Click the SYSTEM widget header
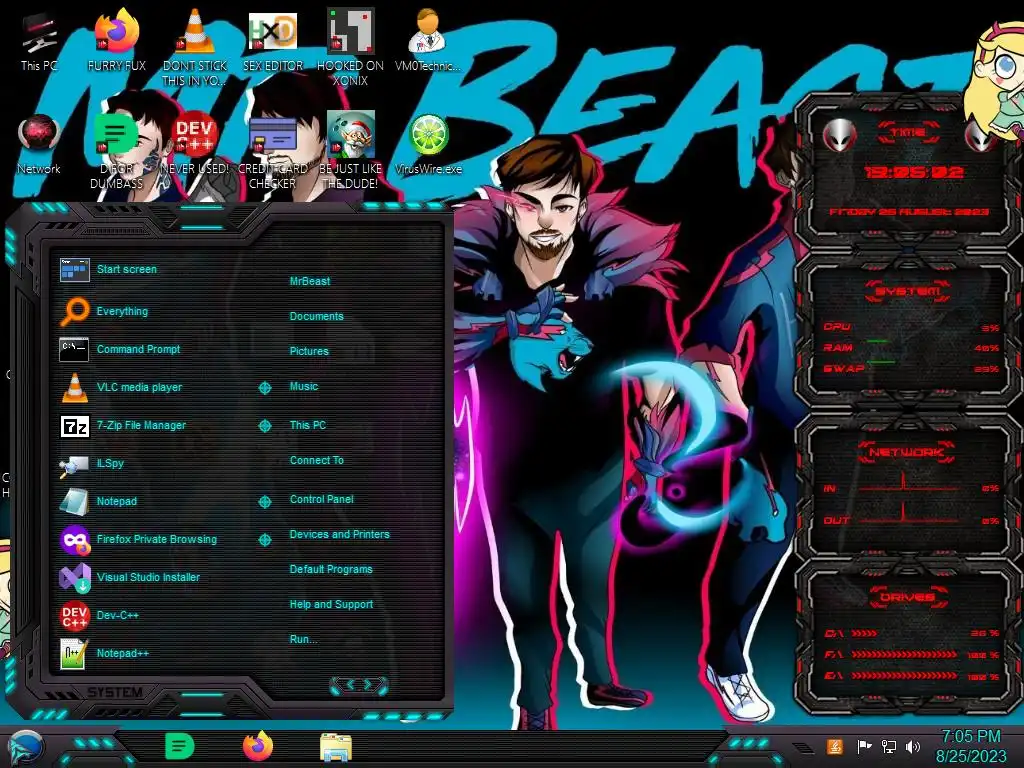The width and height of the screenshot is (1024, 768). coord(908,291)
